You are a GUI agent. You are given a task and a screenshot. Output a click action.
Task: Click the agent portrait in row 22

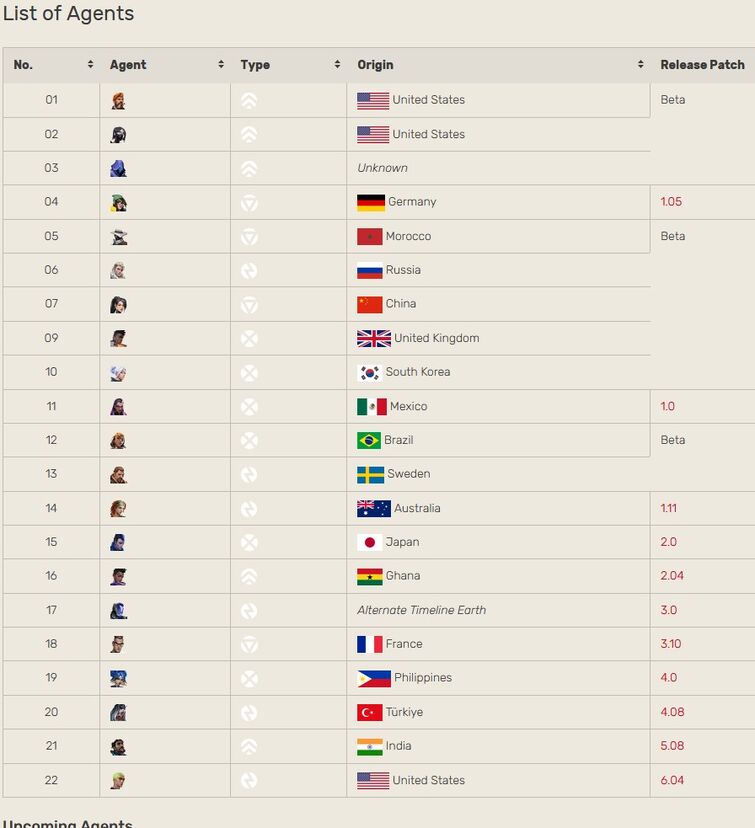click(x=118, y=780)
